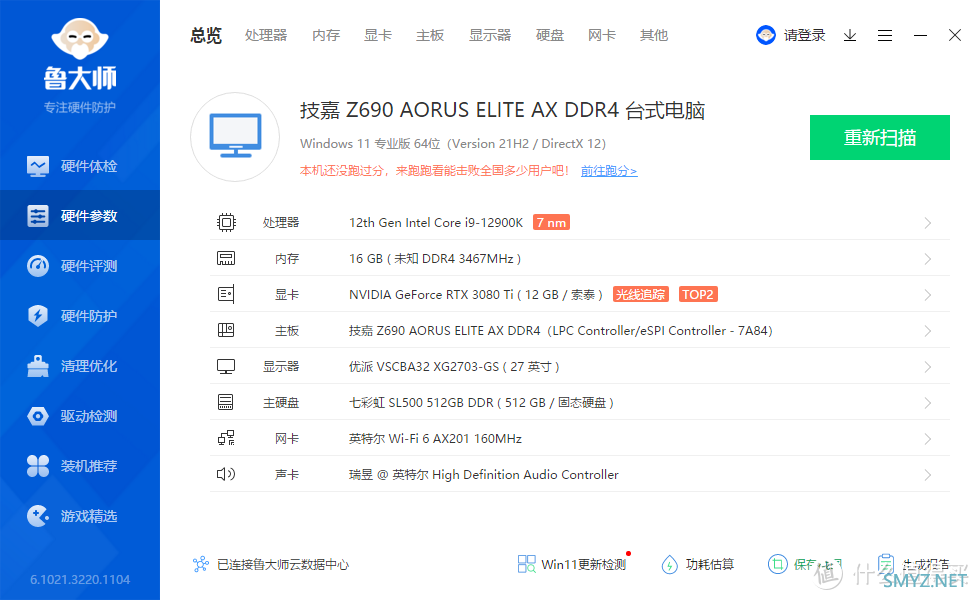Click the processor chip icon

[226, 222]
